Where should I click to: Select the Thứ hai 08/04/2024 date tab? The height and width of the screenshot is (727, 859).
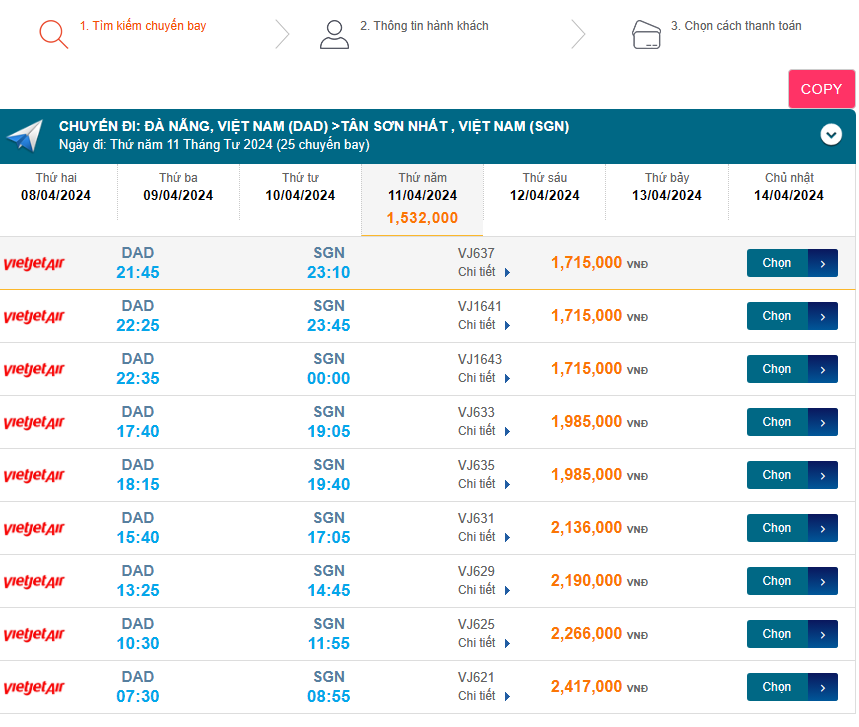coord(56,187)
